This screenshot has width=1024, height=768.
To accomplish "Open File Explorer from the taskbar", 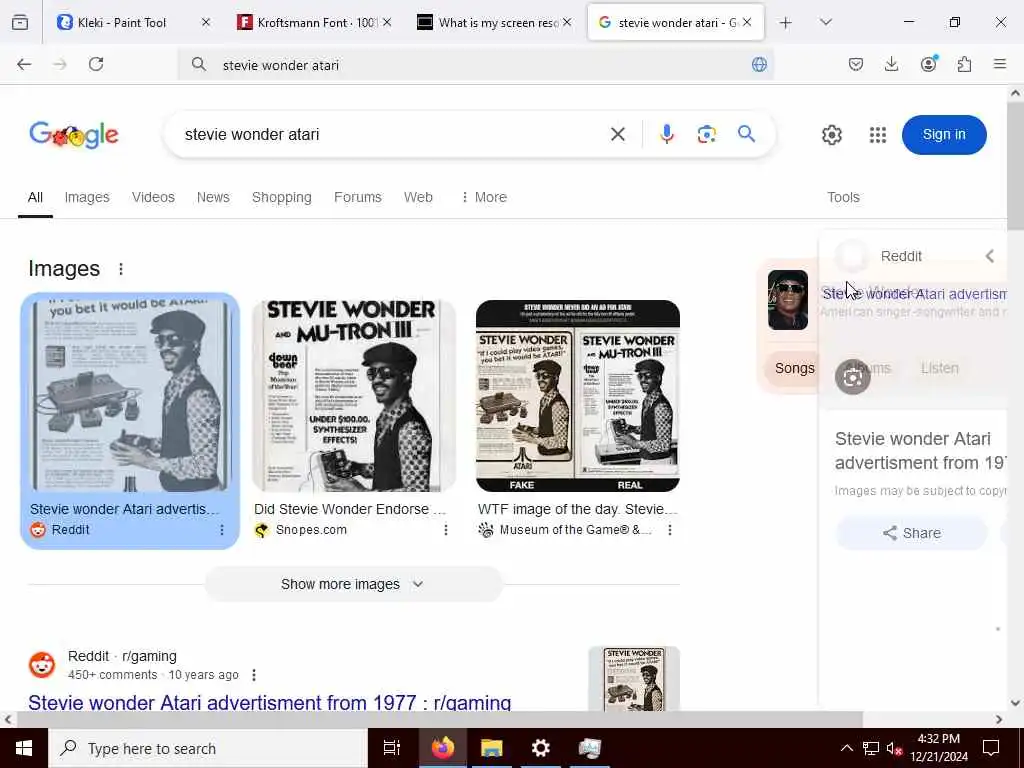I will tap(492, 748).
